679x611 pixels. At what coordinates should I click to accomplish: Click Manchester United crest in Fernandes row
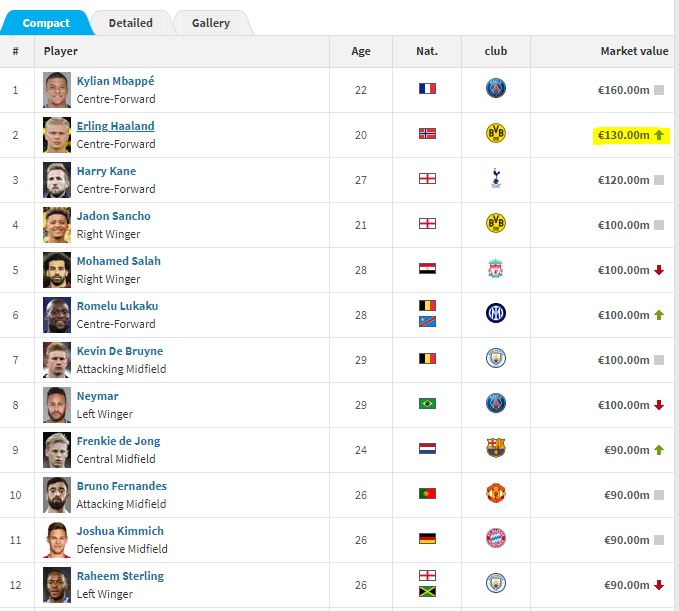pyautogui.click(x=496, y=493)
